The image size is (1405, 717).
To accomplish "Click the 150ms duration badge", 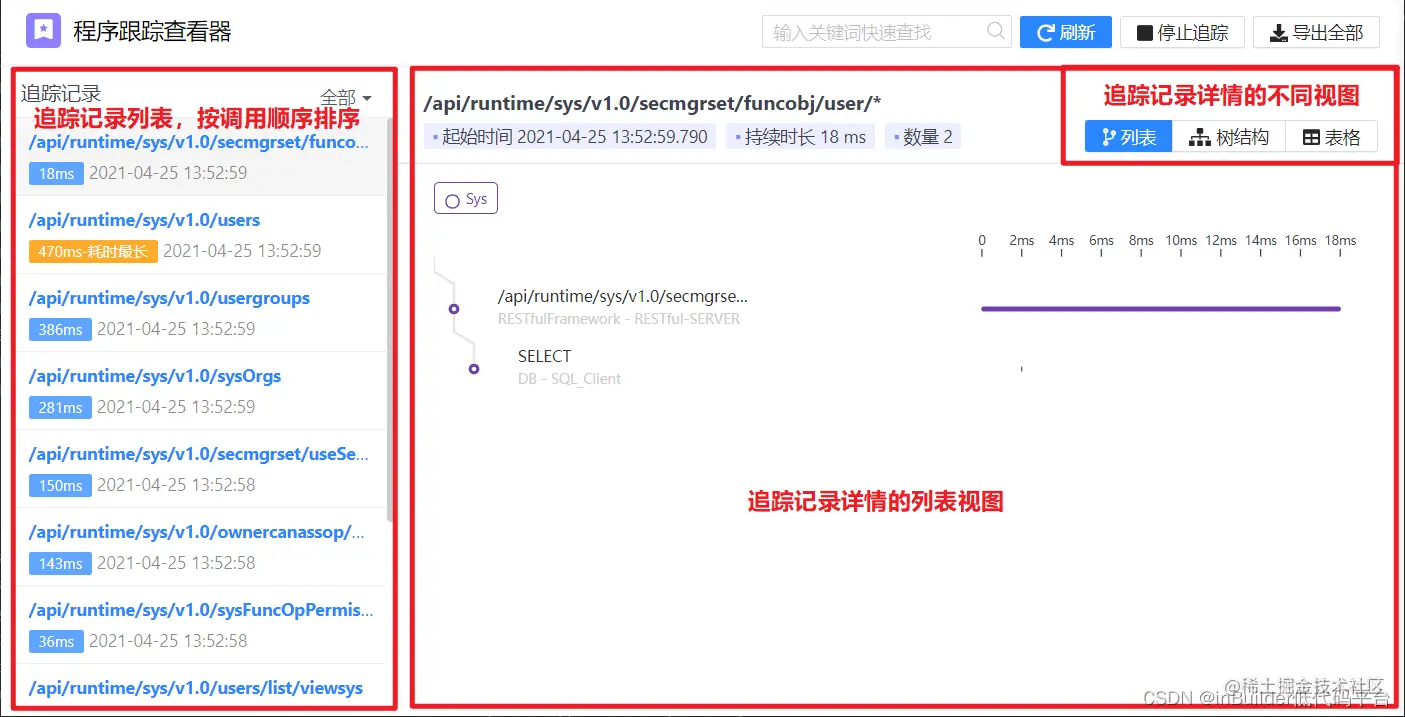I will (x=60, y=485).
